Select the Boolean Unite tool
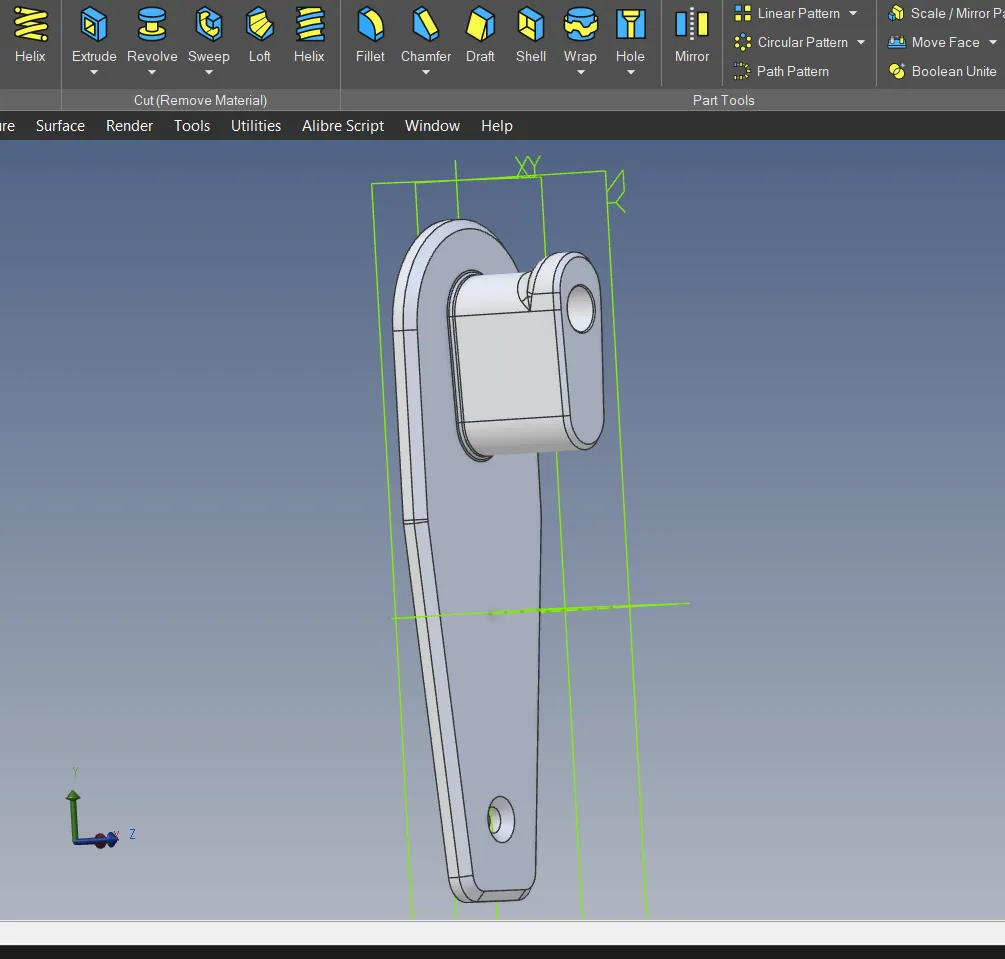This screenshot has width=1005, height=959. tap(942, 71)
